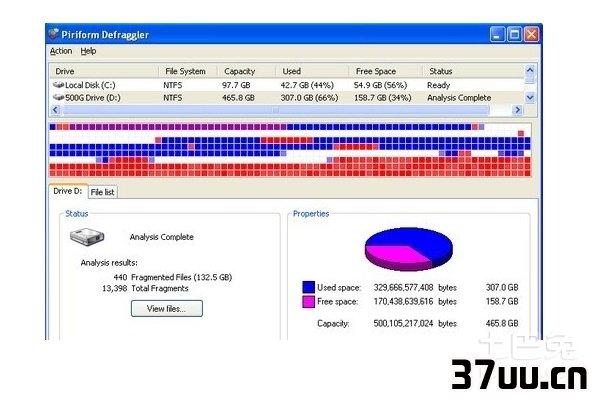The image size is (600, 400).
Task: Click the horizontal scrollbar thumb in drive list
Action: 276,110
